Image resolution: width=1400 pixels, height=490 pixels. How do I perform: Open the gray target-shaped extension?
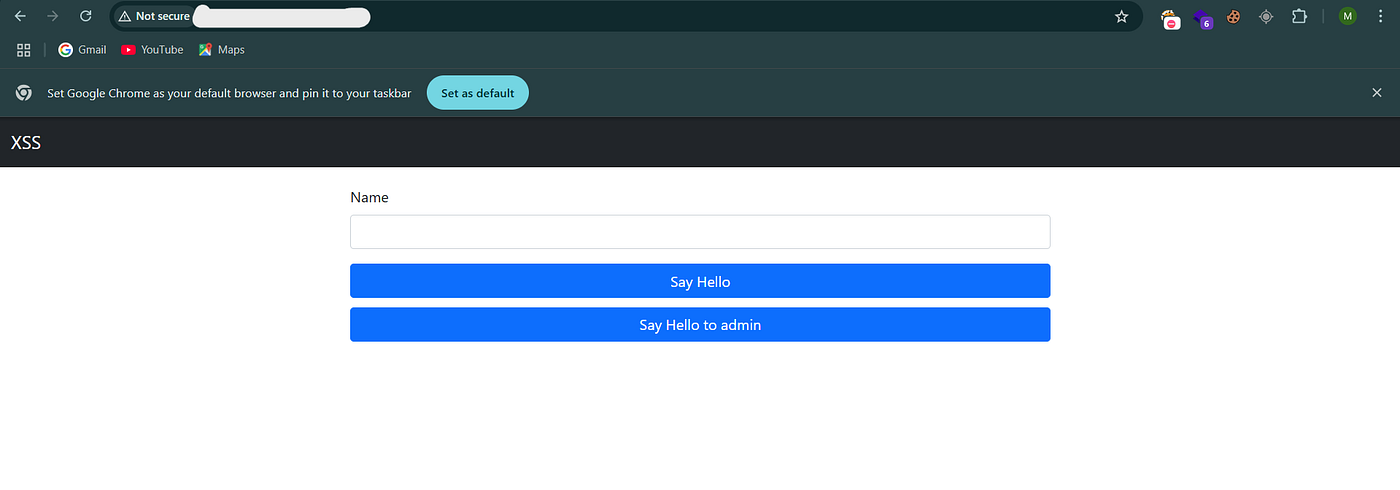[1266, 16]
